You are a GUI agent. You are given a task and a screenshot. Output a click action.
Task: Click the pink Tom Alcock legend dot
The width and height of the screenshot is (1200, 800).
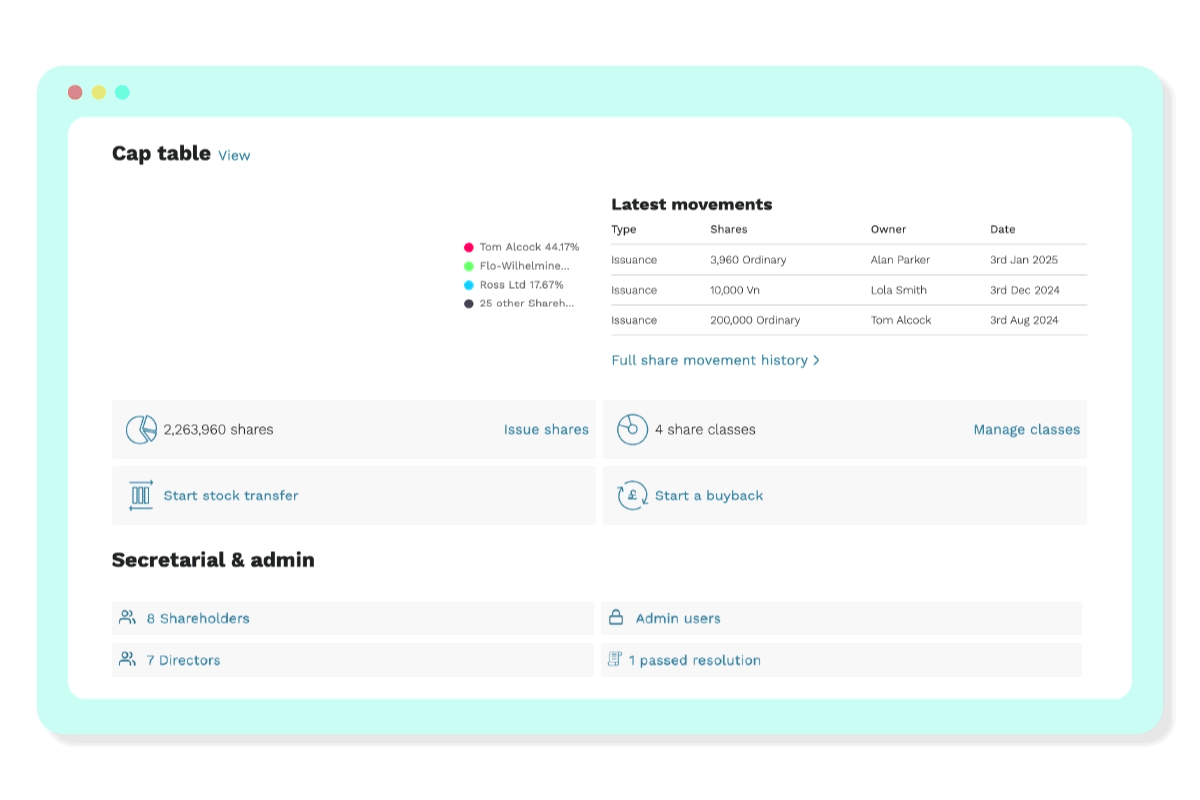[x=469, y=247]
